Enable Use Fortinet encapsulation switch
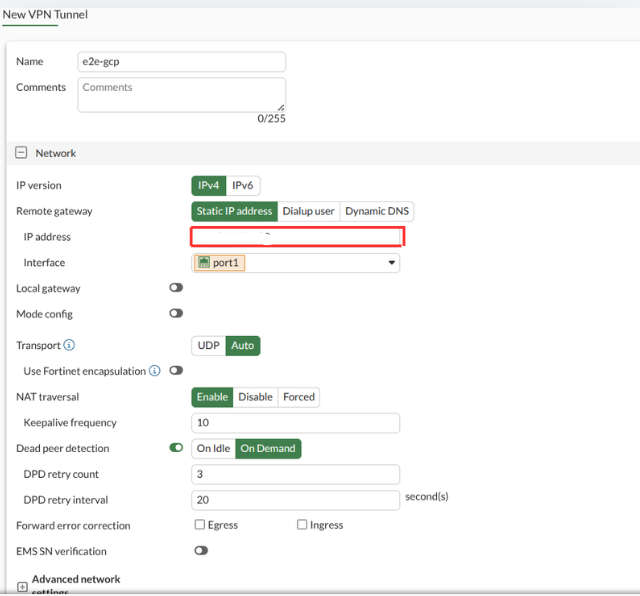Viewport: 640px width, 596px height. click(x=176, y=371)
